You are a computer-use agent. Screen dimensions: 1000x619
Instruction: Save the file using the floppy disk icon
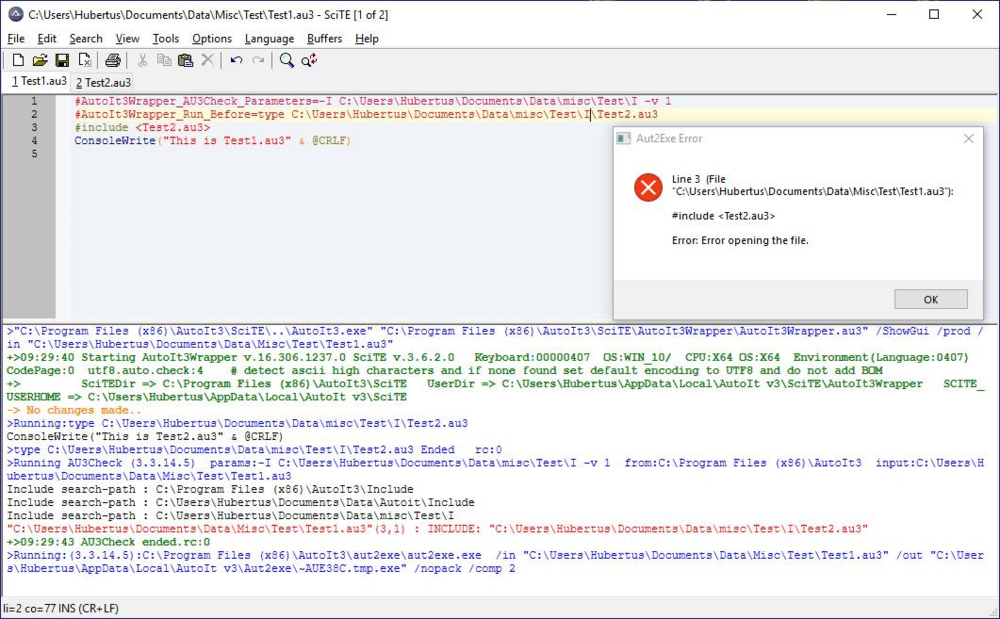(62, 61)
